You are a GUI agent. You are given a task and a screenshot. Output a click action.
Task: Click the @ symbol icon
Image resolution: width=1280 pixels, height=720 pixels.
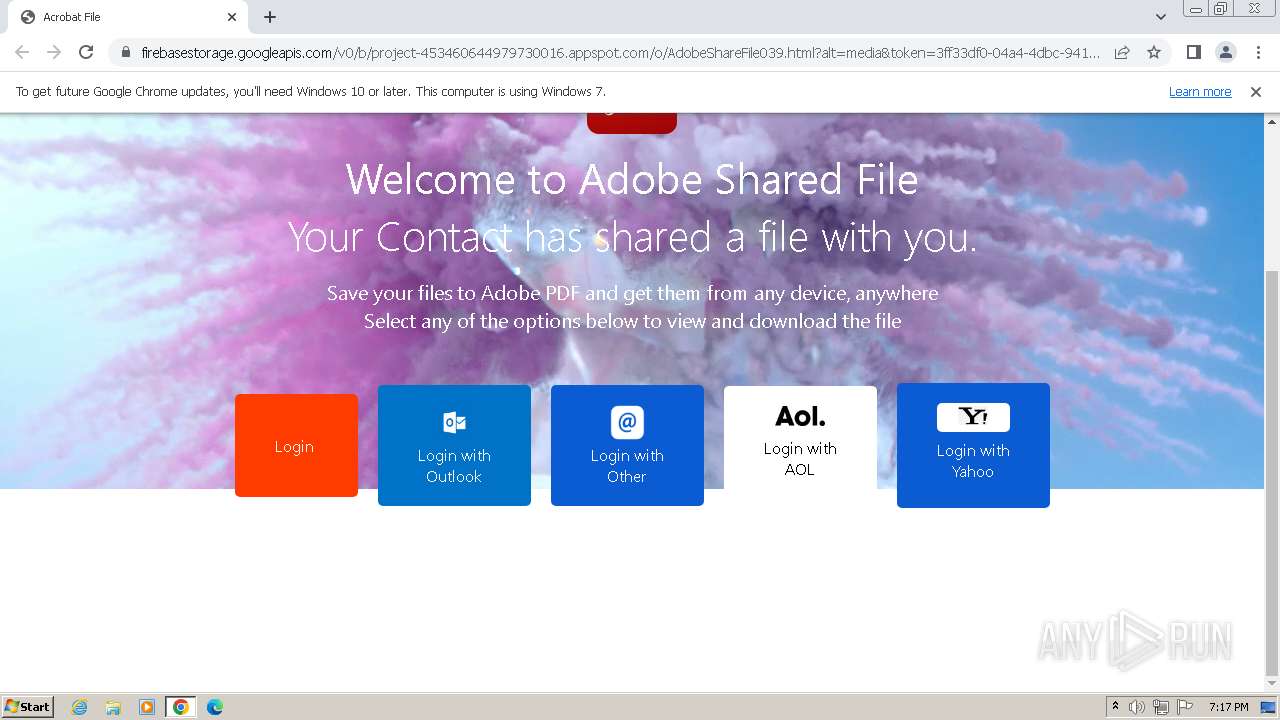click(x=627, y=422)
